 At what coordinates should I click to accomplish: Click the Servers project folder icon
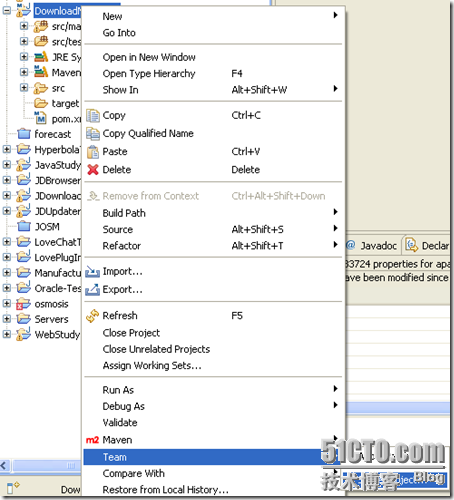pos(23,319)
